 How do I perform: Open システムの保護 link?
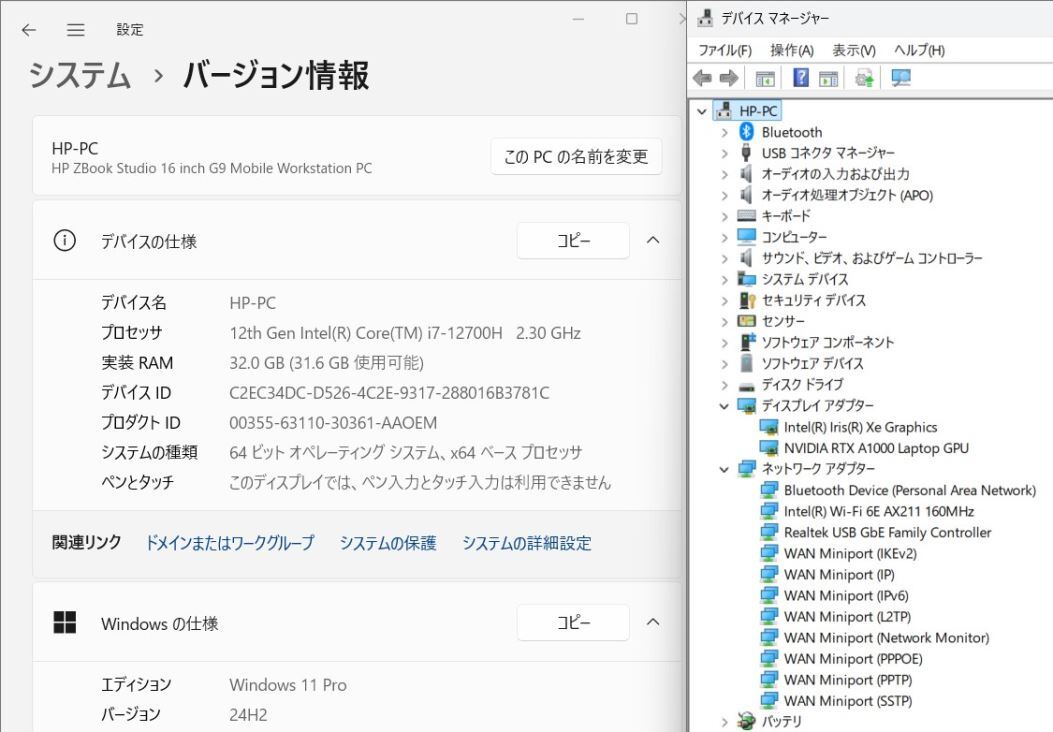tap(388, 543)
